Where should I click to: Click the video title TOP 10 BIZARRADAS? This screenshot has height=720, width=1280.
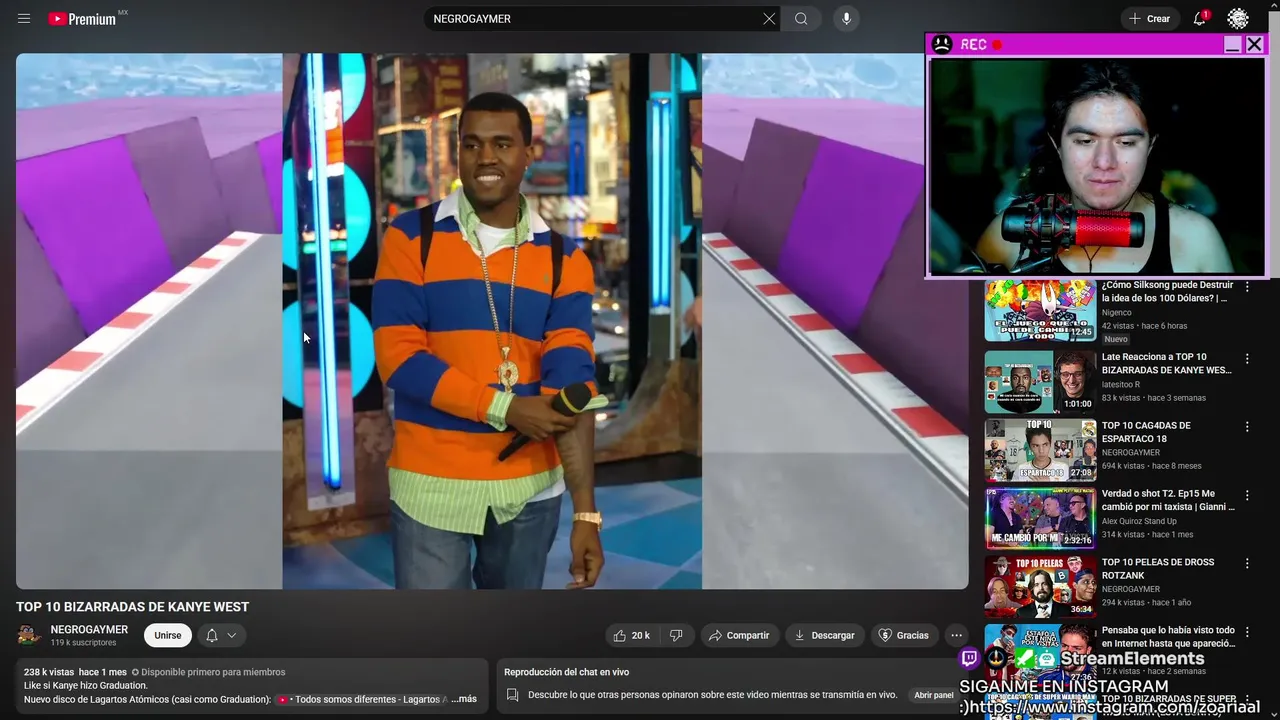point(132,607)
